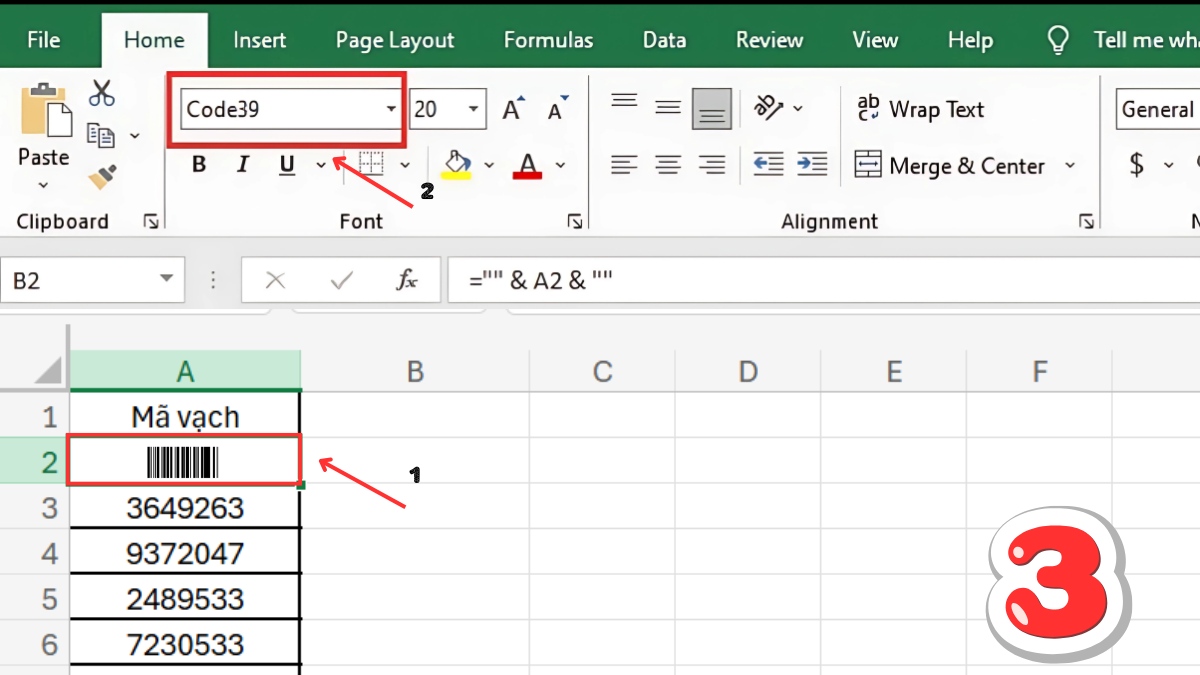This screenshot has height=675, width=1200.
Task: Click the Copy icon in Clipboard
Action: click(x=100, y=135)
